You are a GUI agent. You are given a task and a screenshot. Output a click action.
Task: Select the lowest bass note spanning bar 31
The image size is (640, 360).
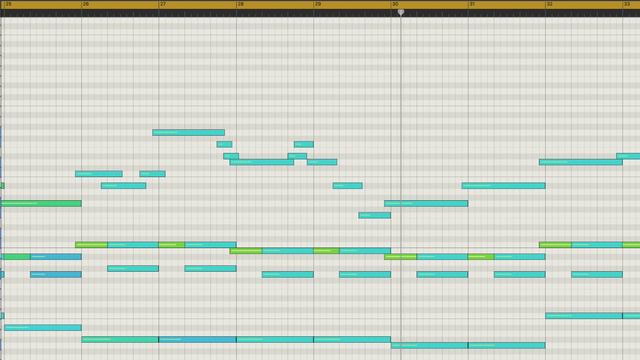(507, 345)
